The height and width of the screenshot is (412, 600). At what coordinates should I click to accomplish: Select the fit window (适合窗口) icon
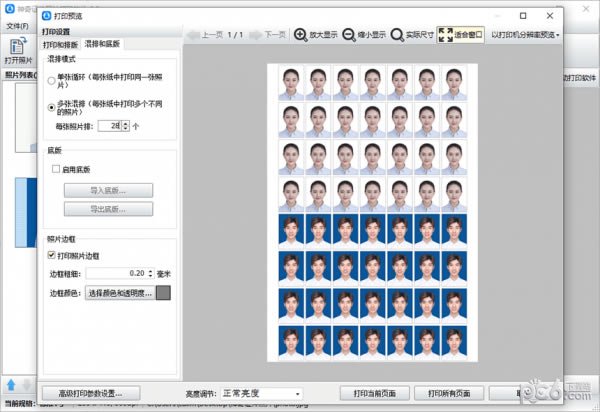click(x=445, y=34)
